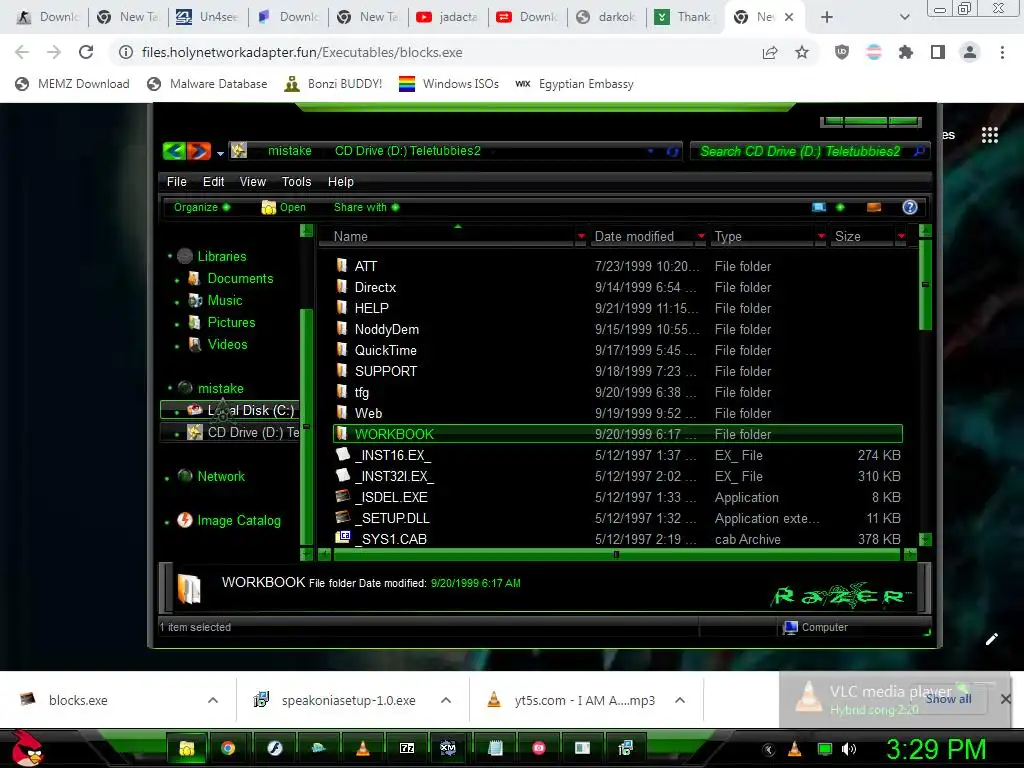
Task: Toggle the preview pane icon
Action: pyautogui.click(x=874, y=207)
